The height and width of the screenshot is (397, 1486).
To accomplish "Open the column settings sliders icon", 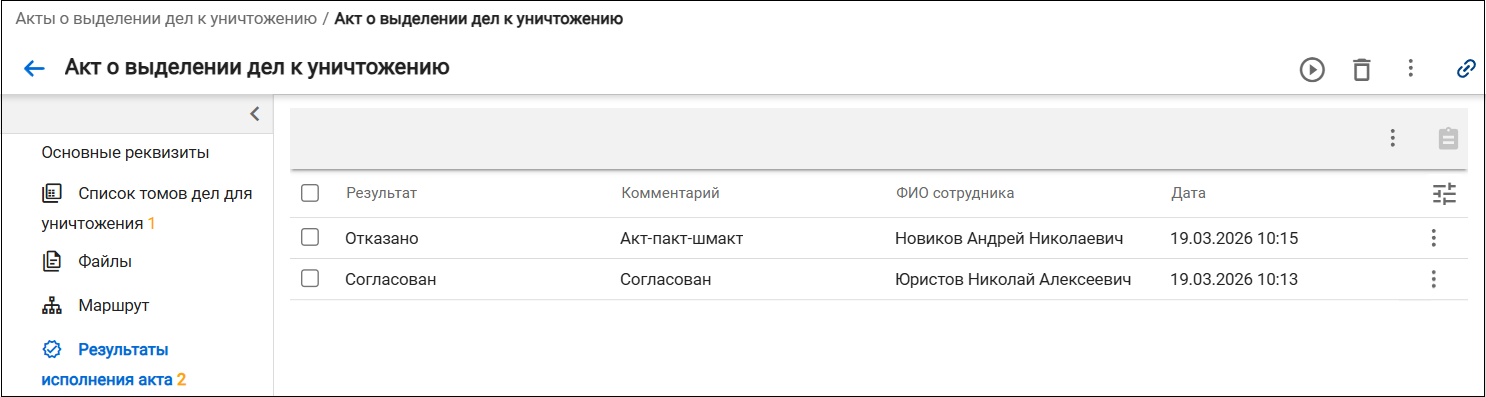I will 1444,194.
